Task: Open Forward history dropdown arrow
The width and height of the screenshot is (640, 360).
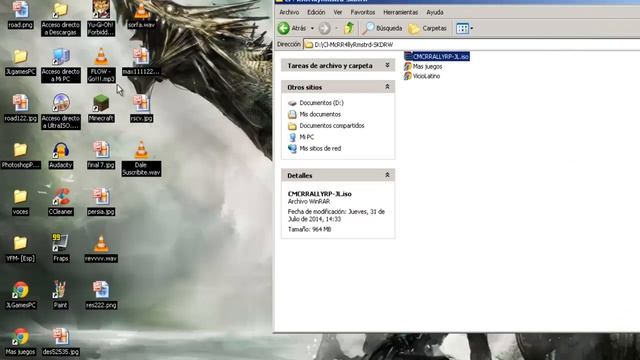Action: [x=336, y=28]
